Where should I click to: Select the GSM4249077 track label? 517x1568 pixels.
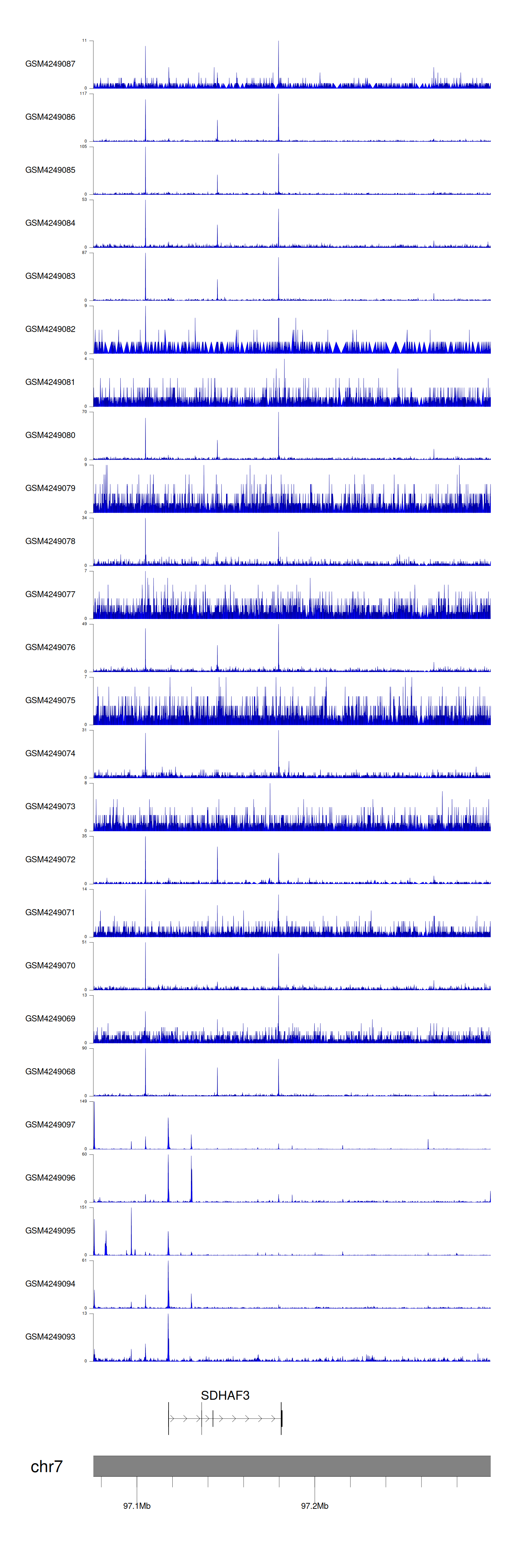[50, 594]
